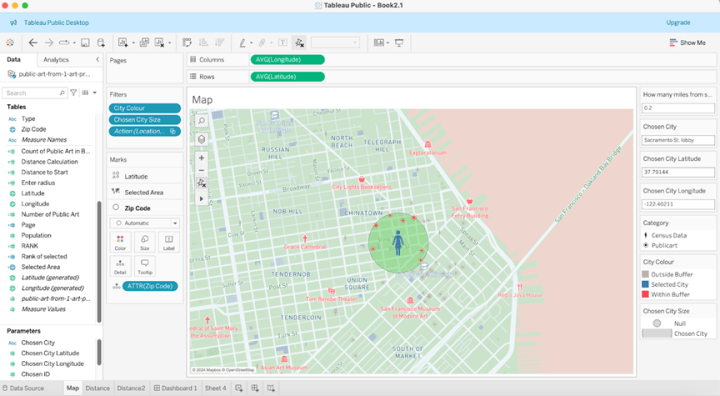Click the filter icon beside Search field
The height and width of the screenshot is (396, 720).
[73, 93]
